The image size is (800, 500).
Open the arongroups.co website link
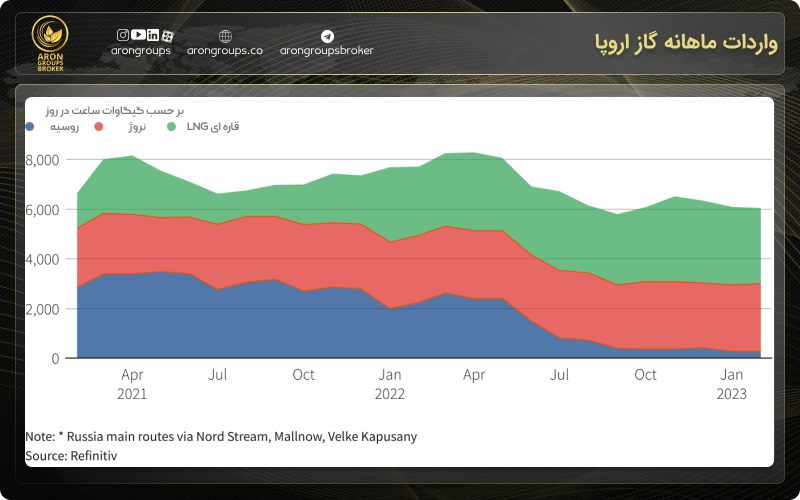click(x=225, y=51)
